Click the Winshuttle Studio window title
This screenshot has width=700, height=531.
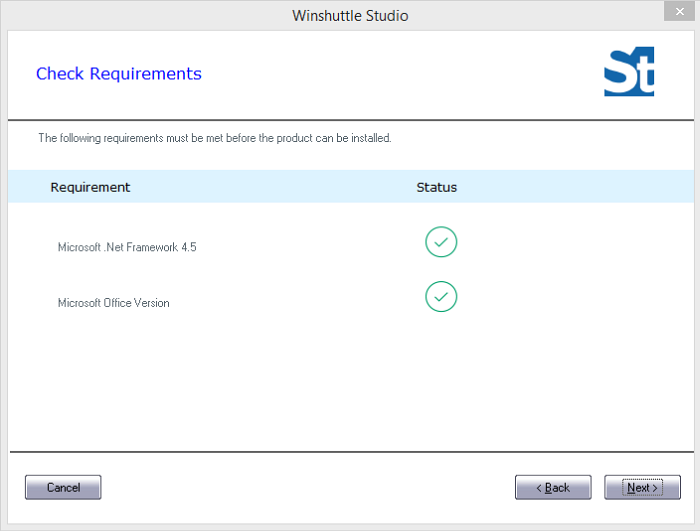[x=350, y=16]
